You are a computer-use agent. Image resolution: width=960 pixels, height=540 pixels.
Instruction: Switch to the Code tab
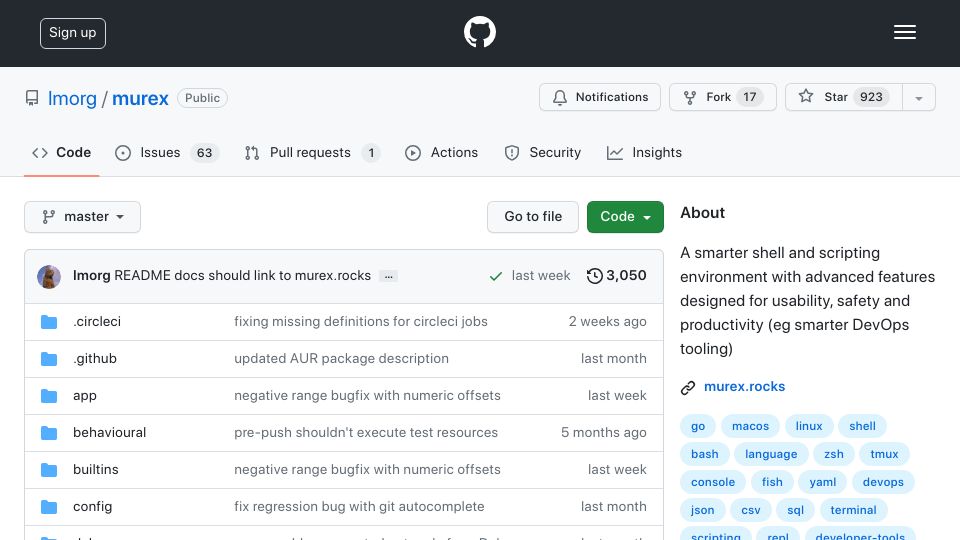pyautogui.click(x=61, y=152)
